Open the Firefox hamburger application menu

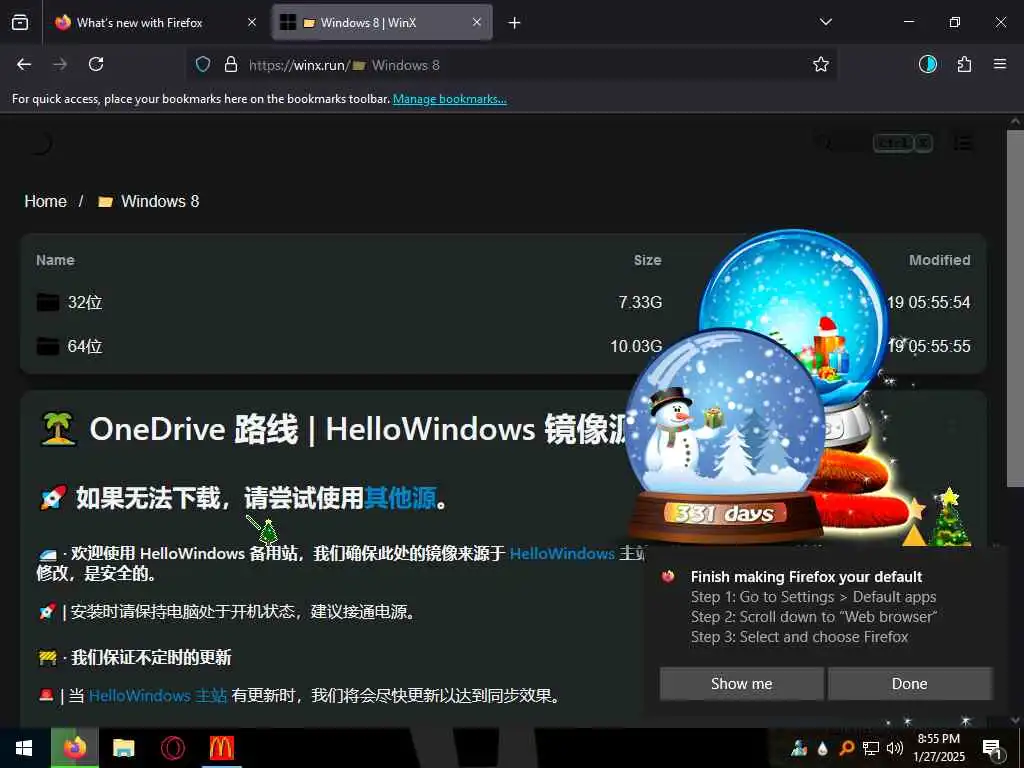pos(1000,64)
